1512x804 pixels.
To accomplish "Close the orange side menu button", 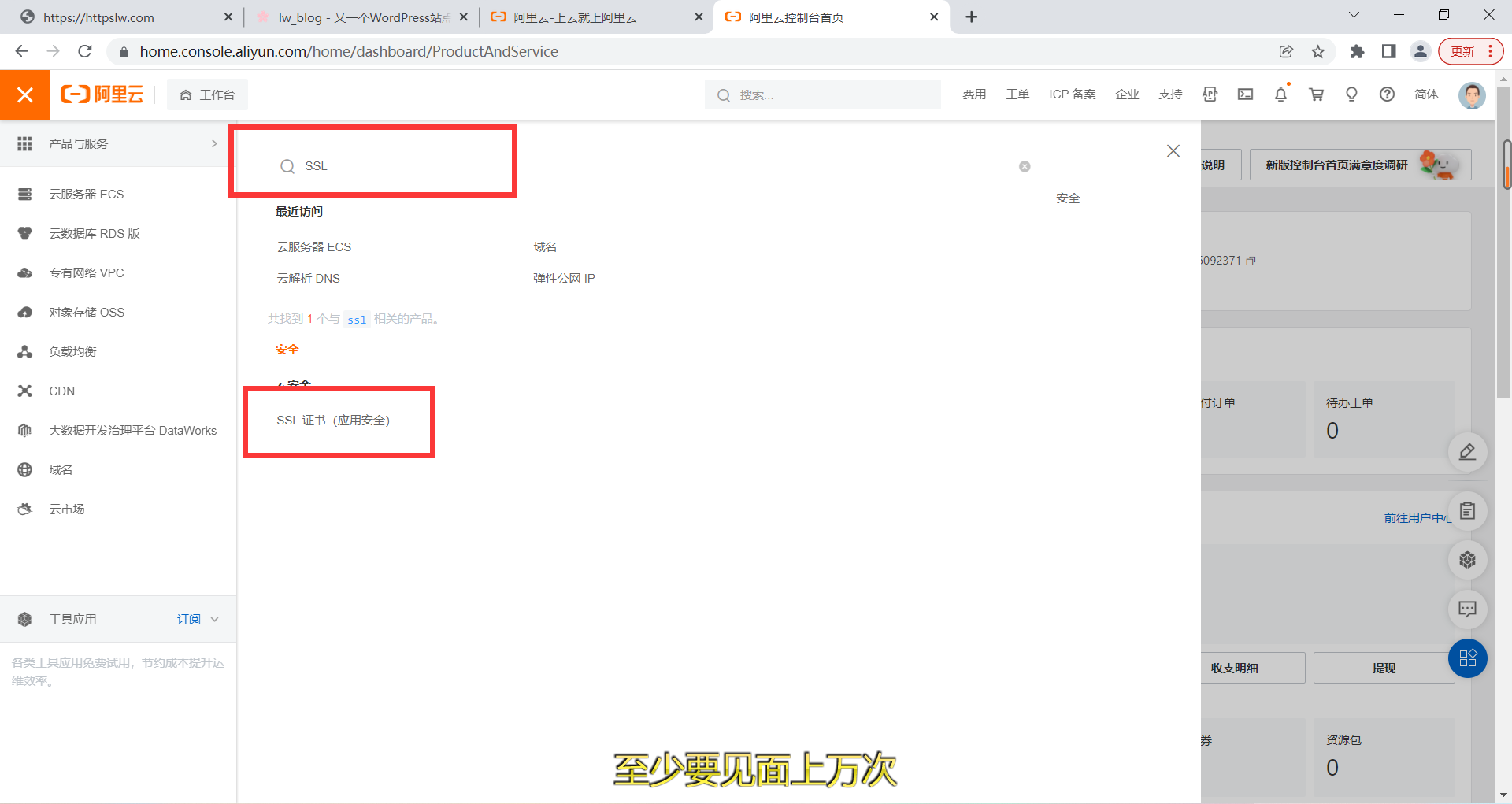I will pyautogui.click(x=24, y=94).
